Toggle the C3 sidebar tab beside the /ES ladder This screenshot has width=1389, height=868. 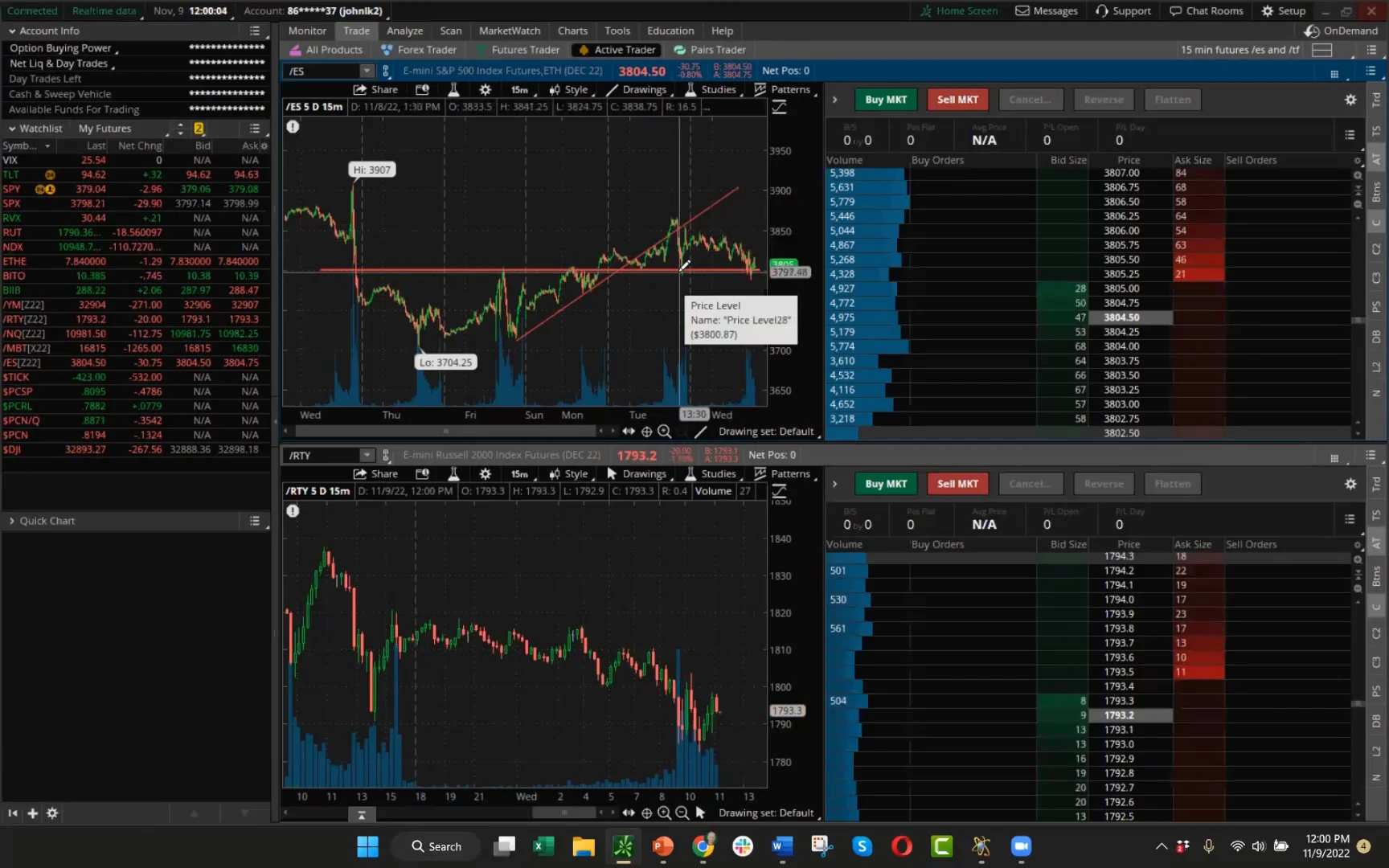(1376, 278)
